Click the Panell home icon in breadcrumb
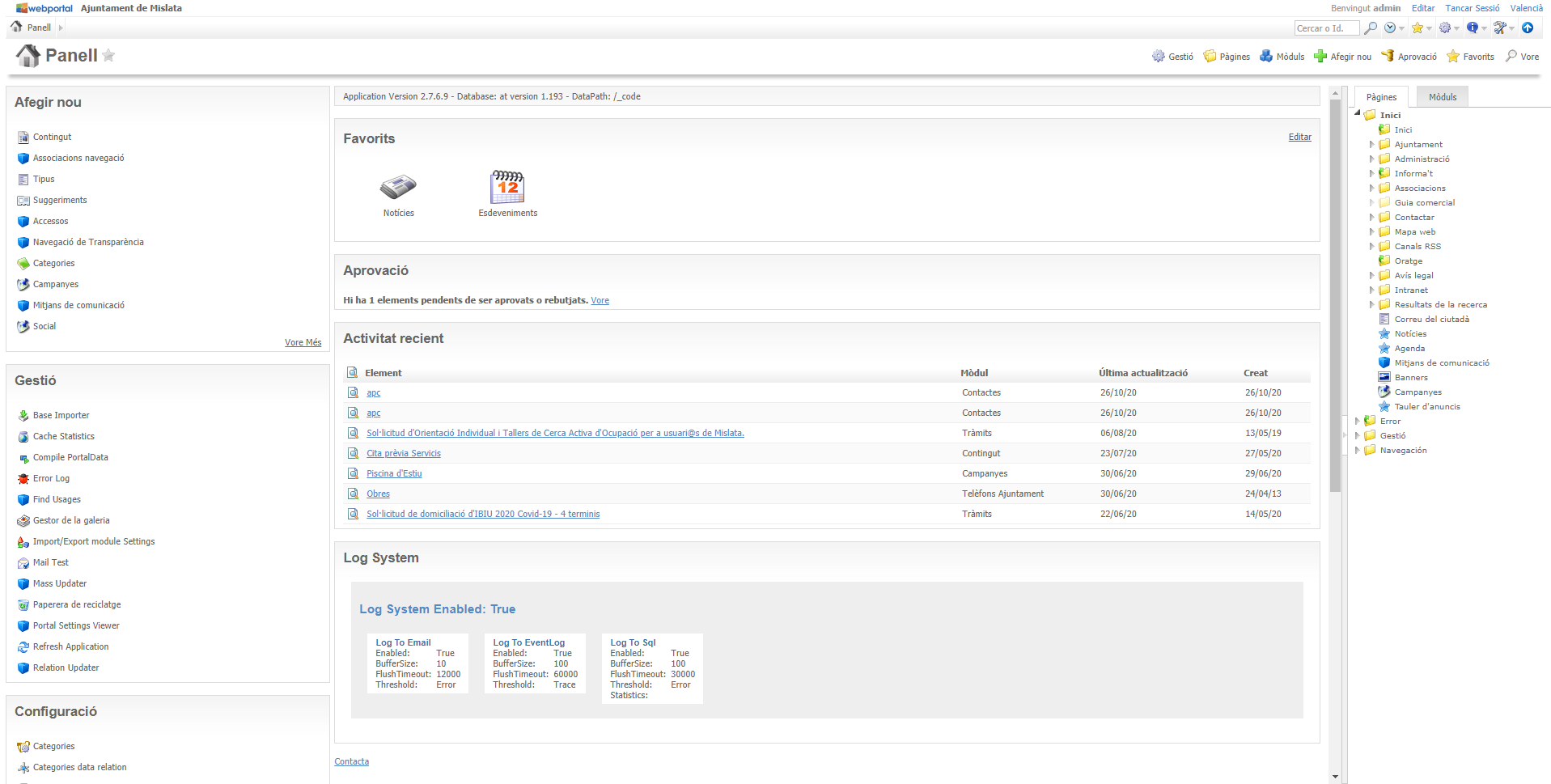1551x784 pixels. click(16, 28)
